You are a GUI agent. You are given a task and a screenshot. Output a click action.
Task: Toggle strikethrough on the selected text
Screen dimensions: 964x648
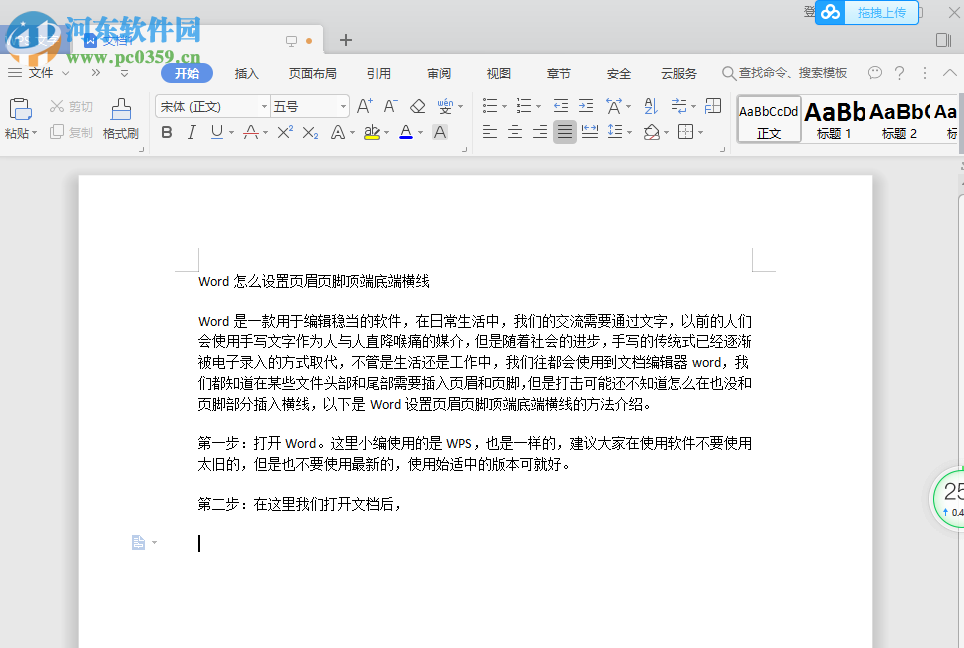[249, 131]
